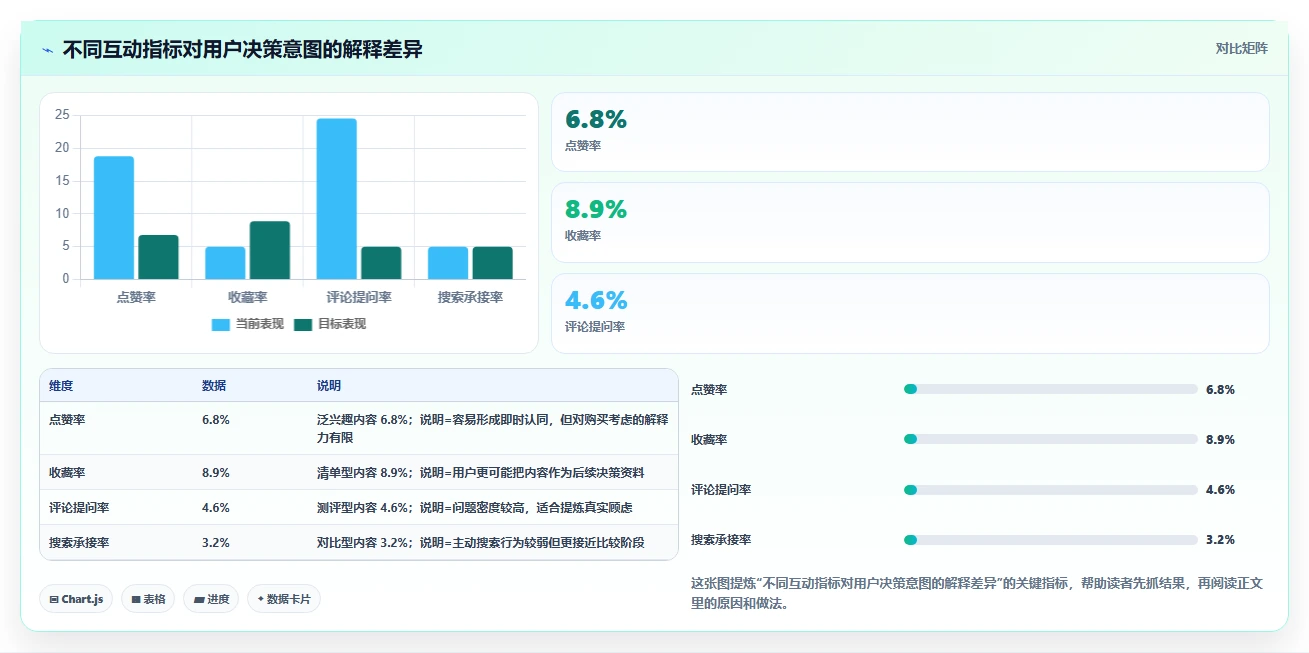Click the blue legend swatch for 当前表现
The image size is (1309, 653).
[221, 324]
